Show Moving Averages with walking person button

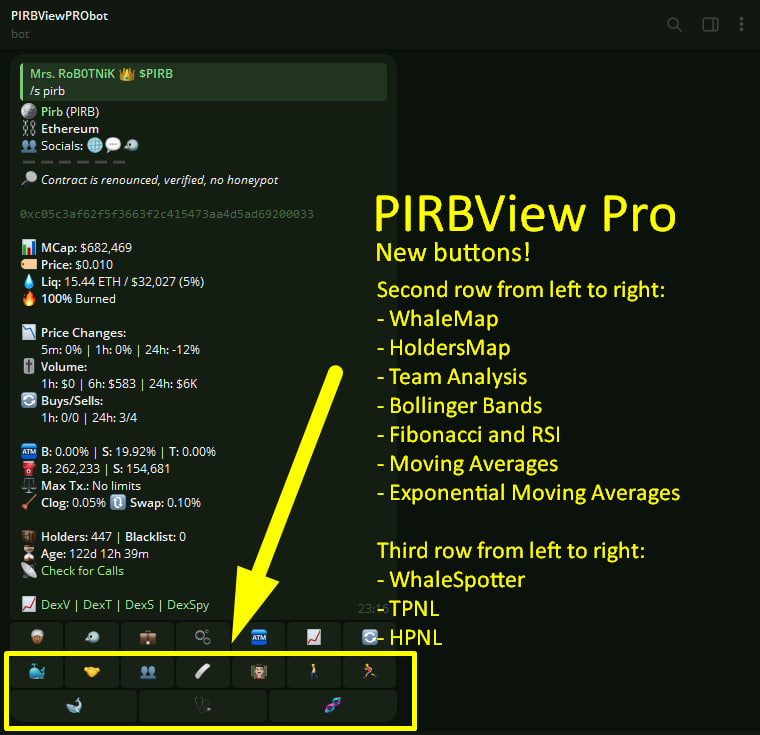pyautogui.click(x=314, y=671)
